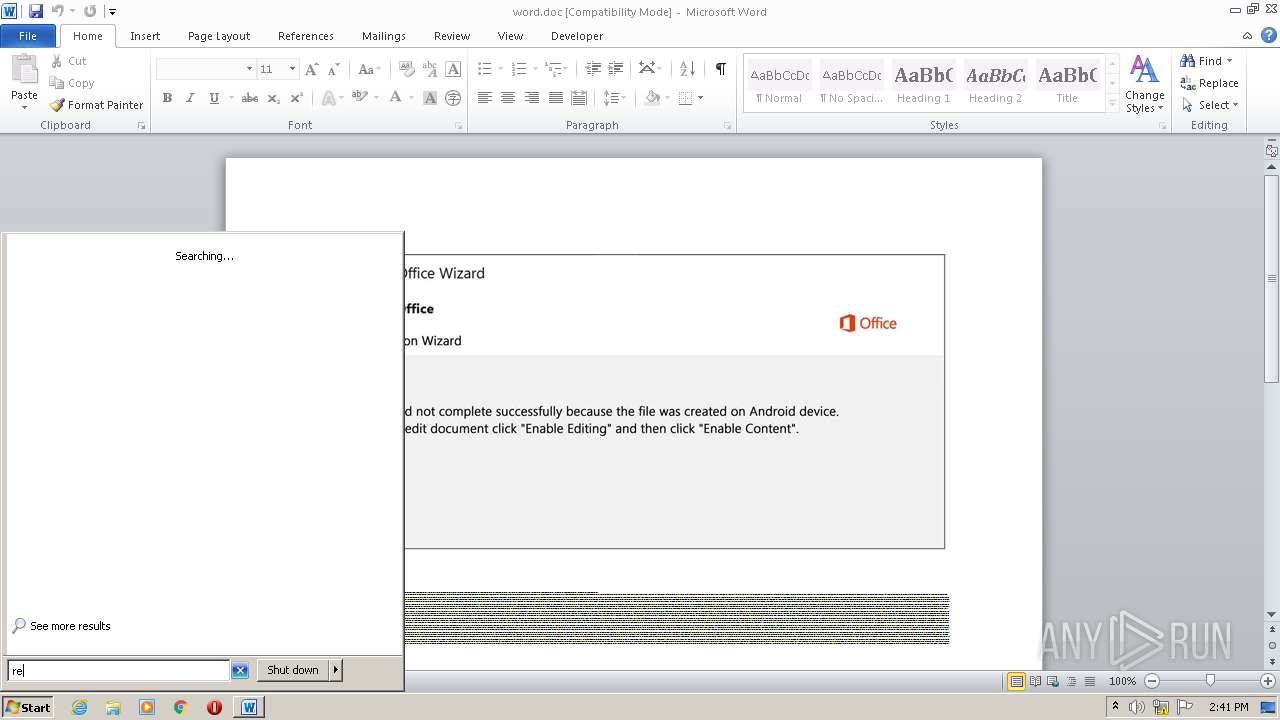
Task: Center the paragraph text
Action: click(x=508, y=98)
